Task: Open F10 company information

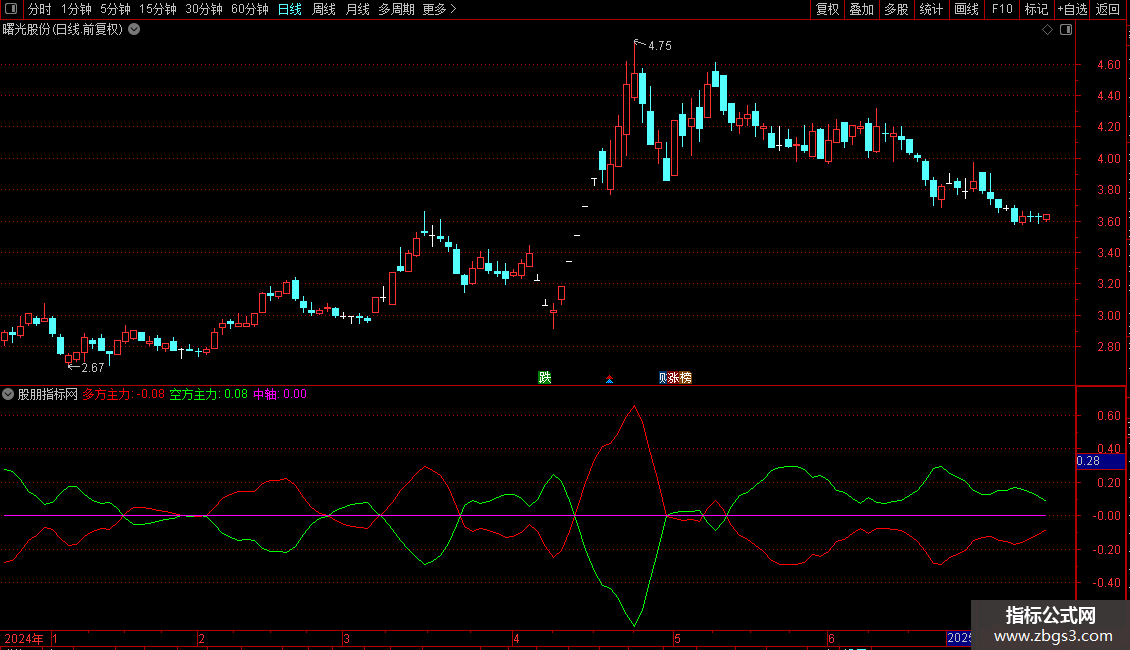Action: tap(1002, 9)
